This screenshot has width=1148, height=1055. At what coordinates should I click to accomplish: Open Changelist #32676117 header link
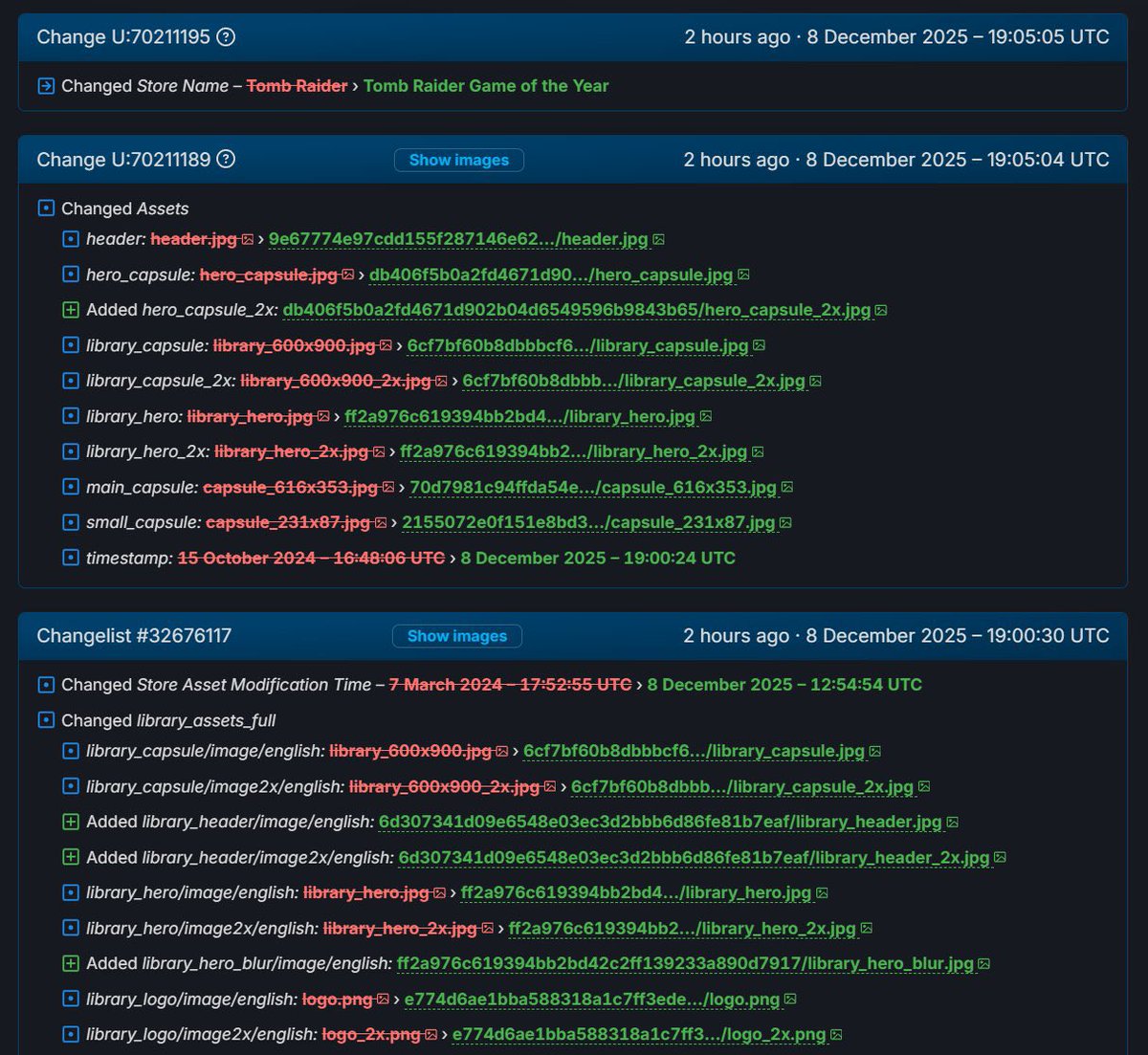click(134, 636)
